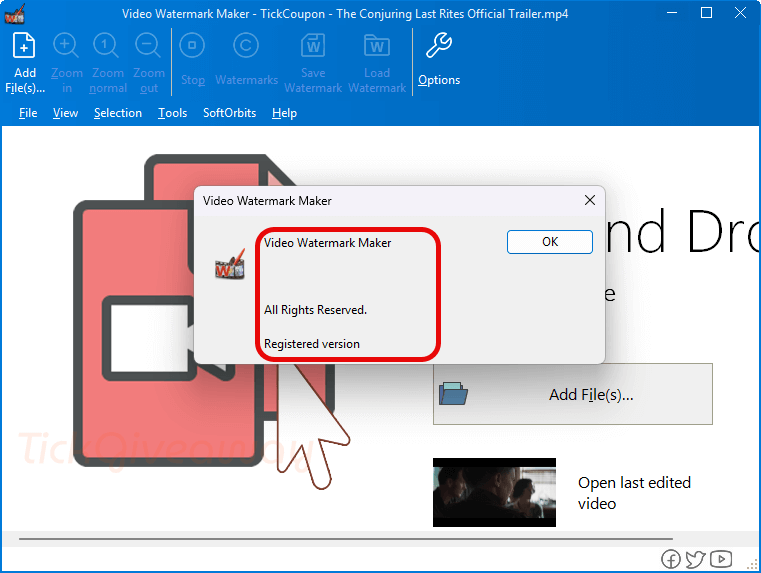
Task: Click the 'All Rights Reserved.' text
Action: point(315,310)
